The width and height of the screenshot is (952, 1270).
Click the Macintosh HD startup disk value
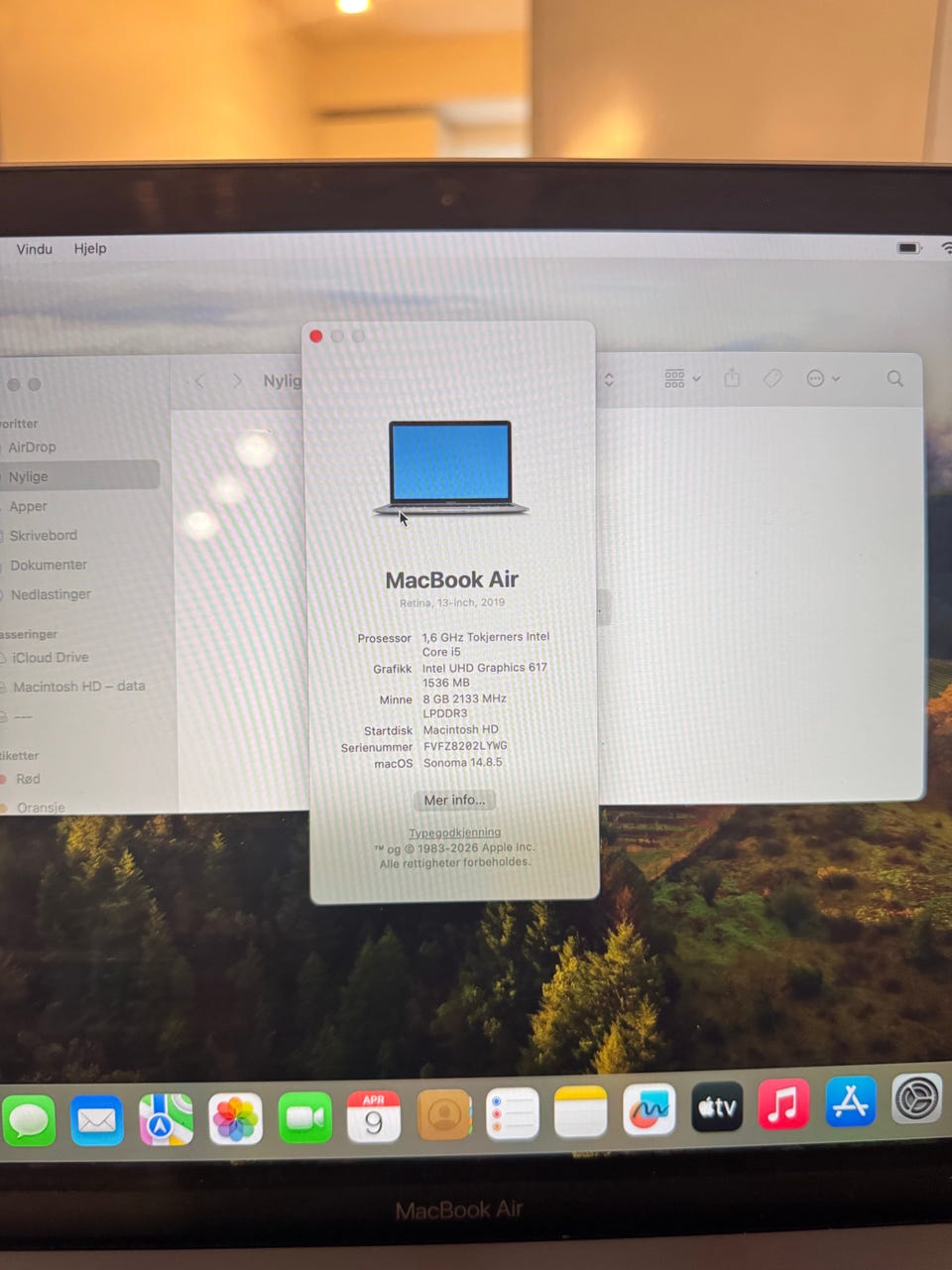click(x=461, y=729)
